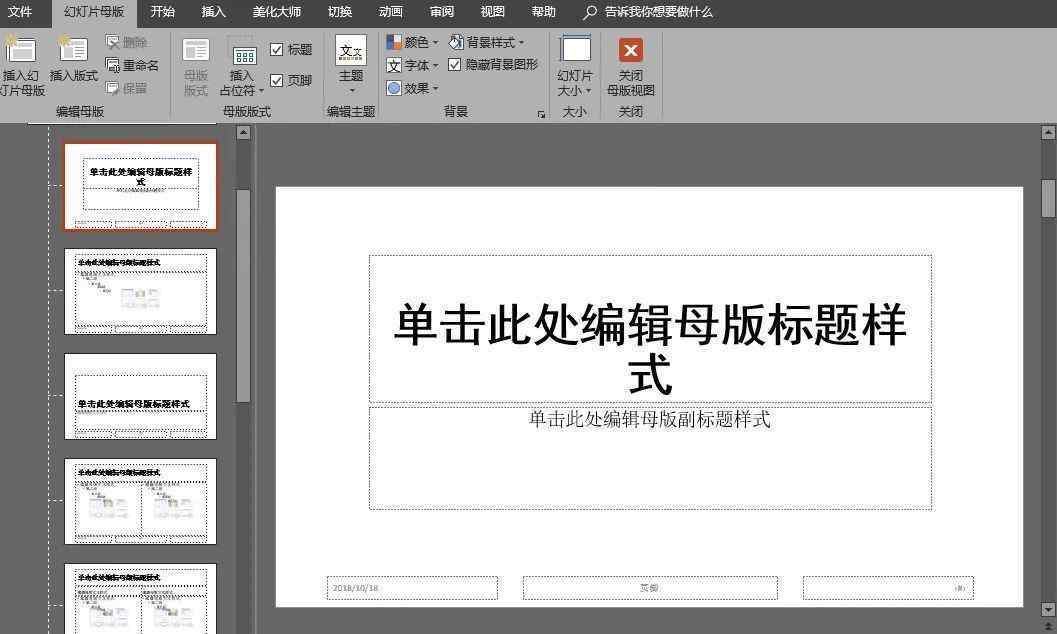1057x634 pixels.
Task: Uncheck the 页脚 footer checkbox
Action: click(x=277, y=80)
